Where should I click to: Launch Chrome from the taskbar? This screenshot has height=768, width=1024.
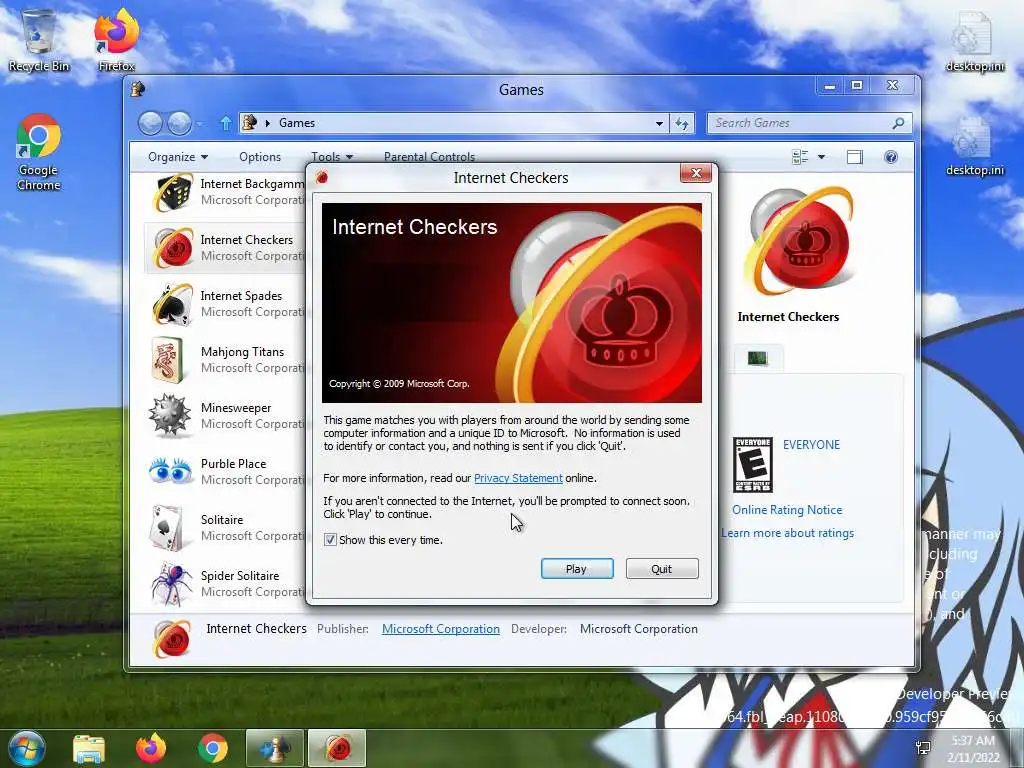coord(213,748)
